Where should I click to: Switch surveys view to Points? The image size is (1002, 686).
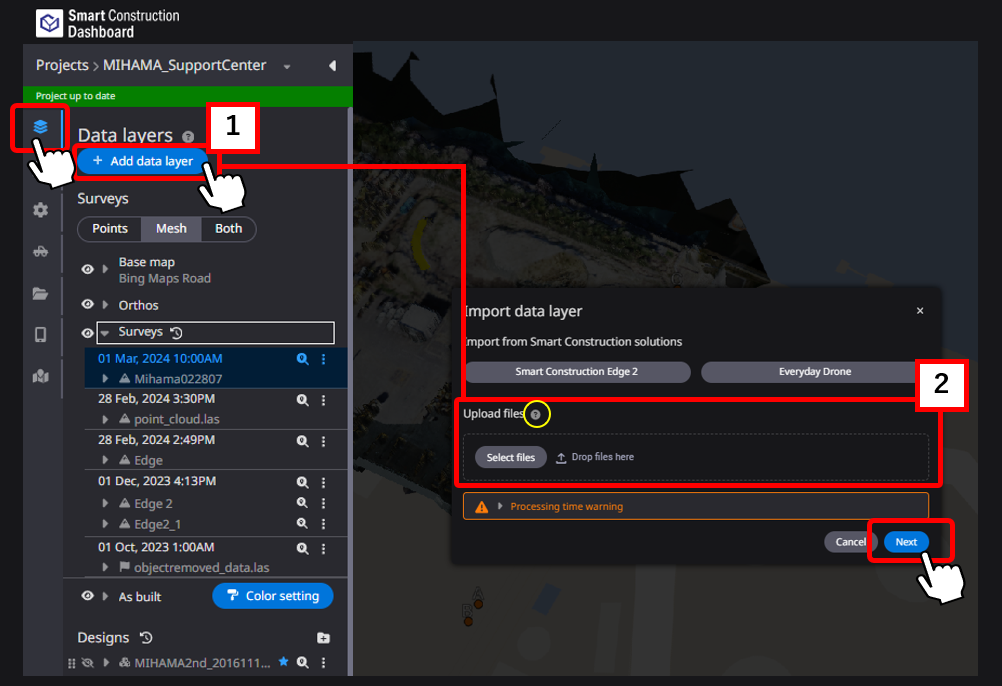[x=110, y=229]
